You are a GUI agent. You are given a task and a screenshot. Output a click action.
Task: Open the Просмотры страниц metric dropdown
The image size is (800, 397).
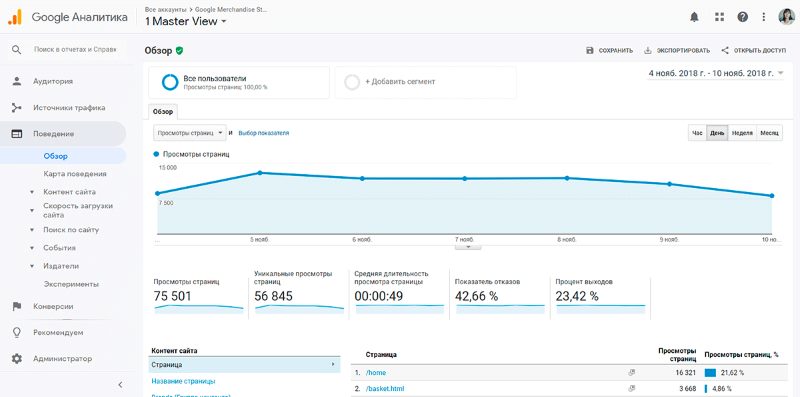190,133
